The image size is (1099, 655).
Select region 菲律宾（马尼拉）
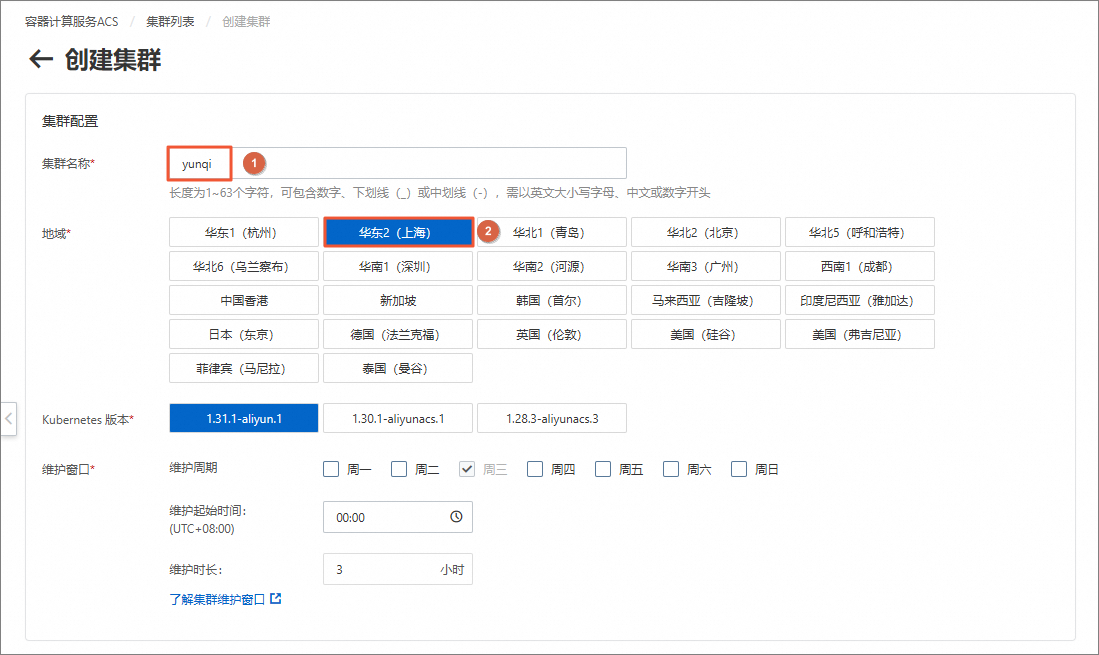[244, 368]
